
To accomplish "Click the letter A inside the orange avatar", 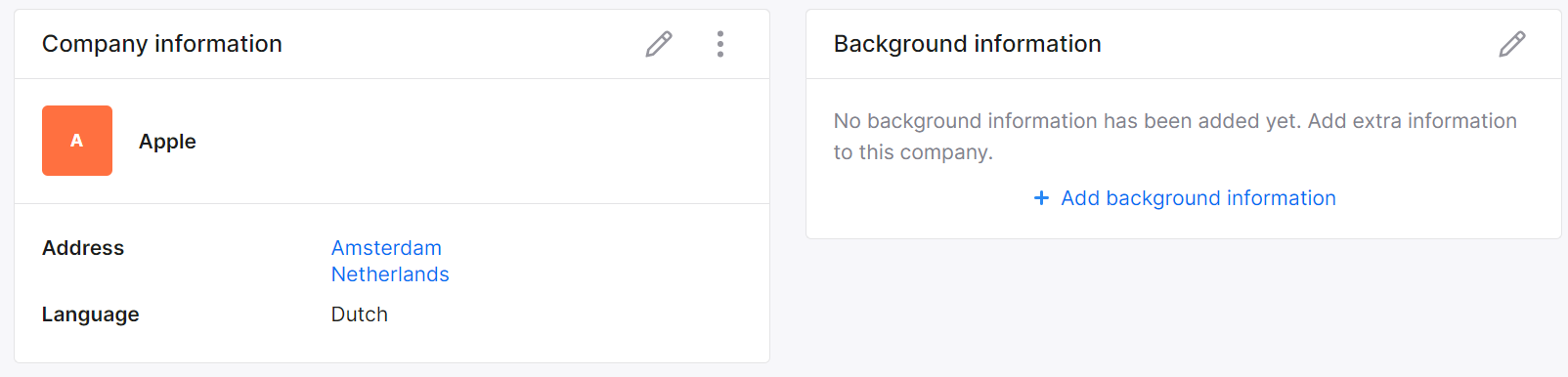I will [77, 141].
